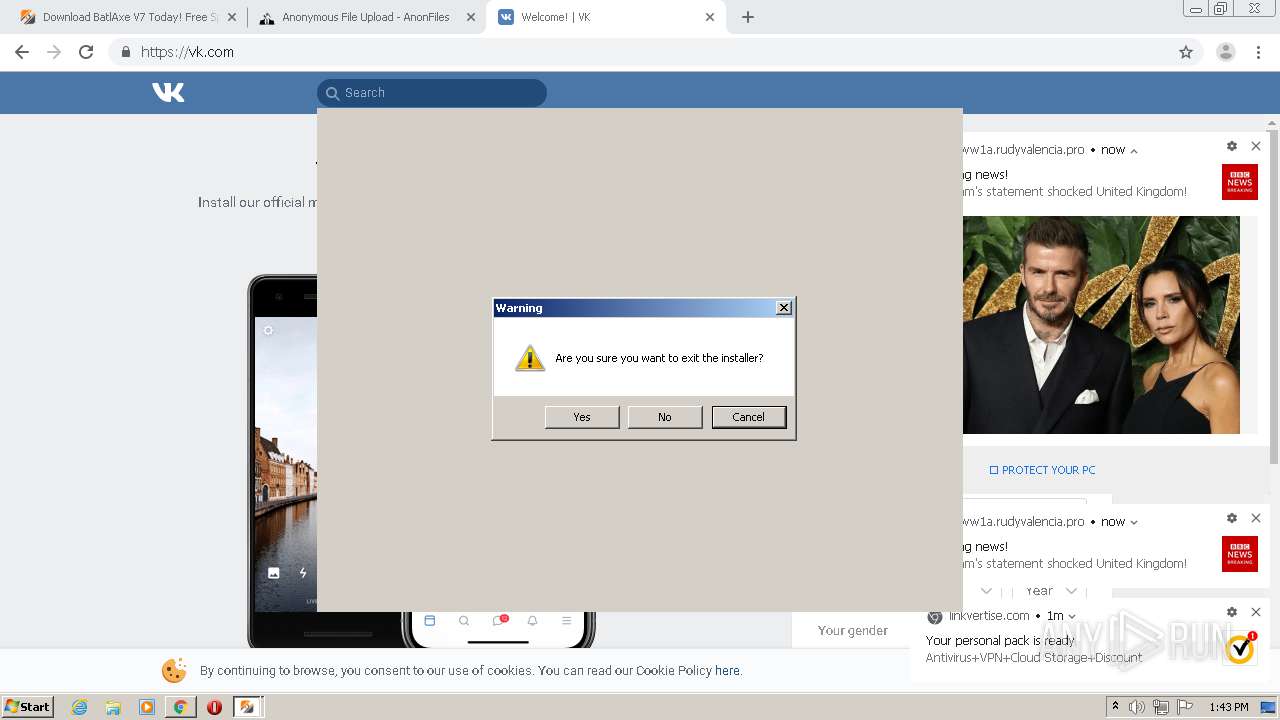The height and width of the screenshot is (720, 1280).
Task: Click the BBC News icon in top notification
Action: (x=1240, y=182)
